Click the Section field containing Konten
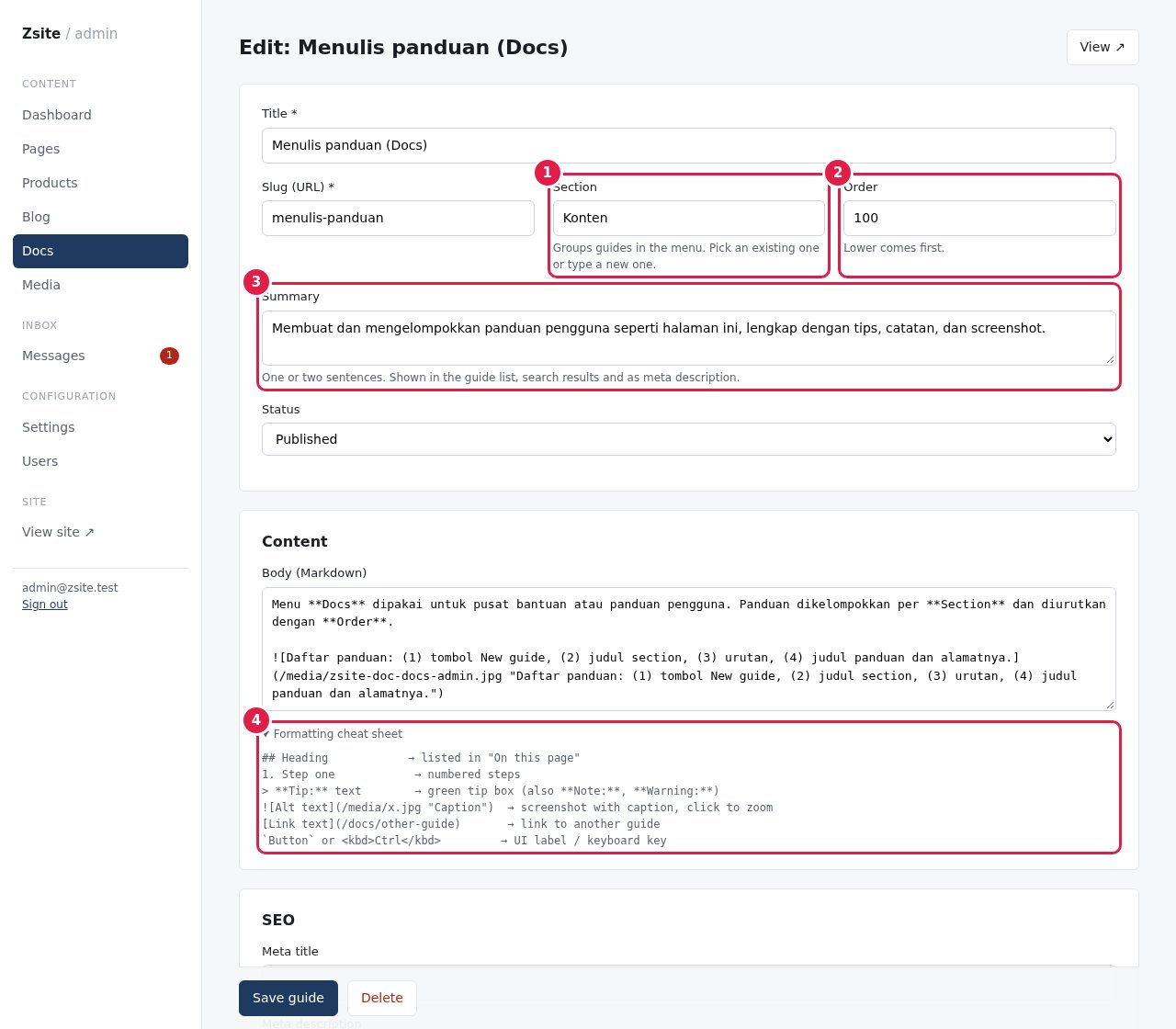The width and height of the screenshot is (1176, 1029). [689, 218]
